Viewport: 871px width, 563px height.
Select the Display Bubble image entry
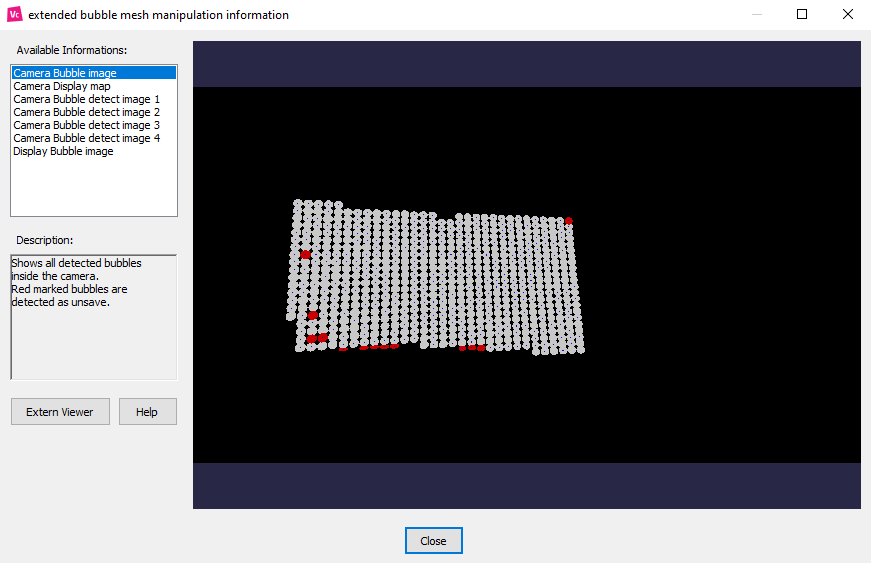(x=63, y=151)
